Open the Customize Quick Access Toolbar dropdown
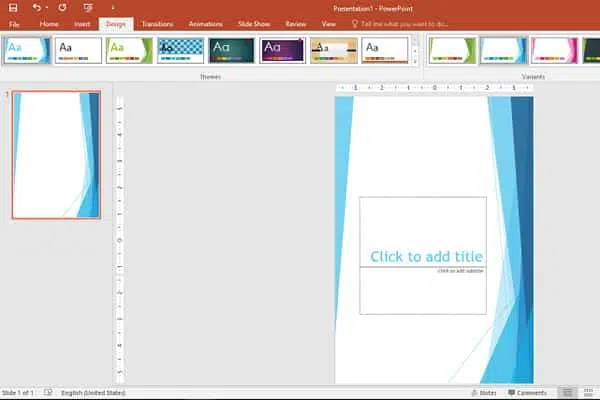The image size is (600, 400). click(113, 7)
